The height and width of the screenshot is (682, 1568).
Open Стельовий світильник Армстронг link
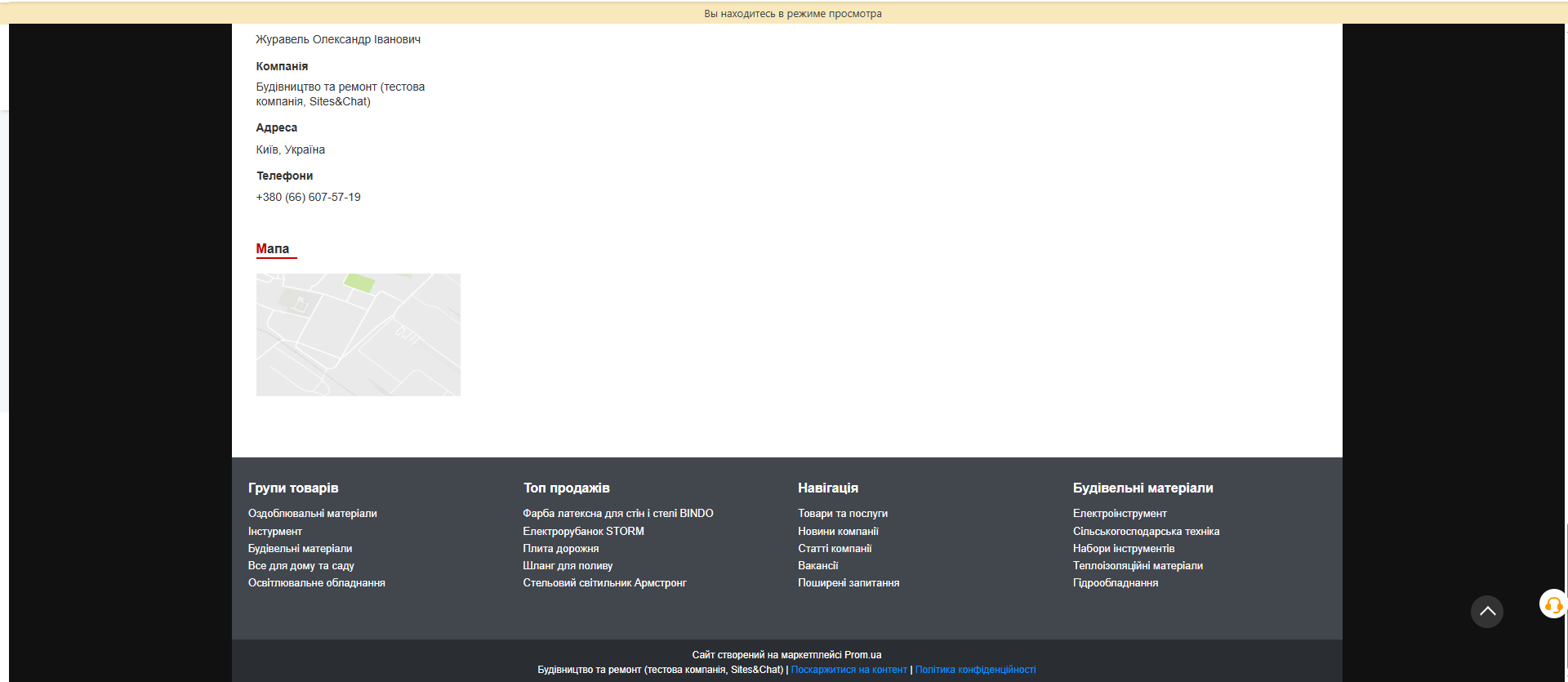coord(604,583)
